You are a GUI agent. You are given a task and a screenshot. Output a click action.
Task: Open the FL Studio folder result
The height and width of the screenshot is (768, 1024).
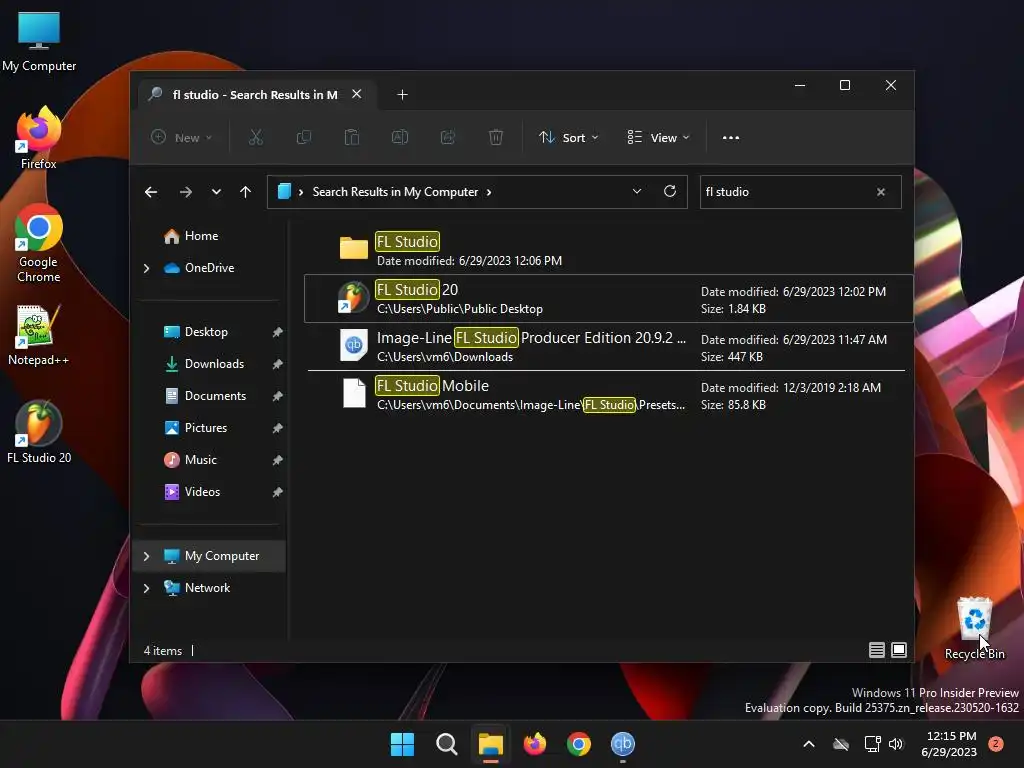pos(609,250)
